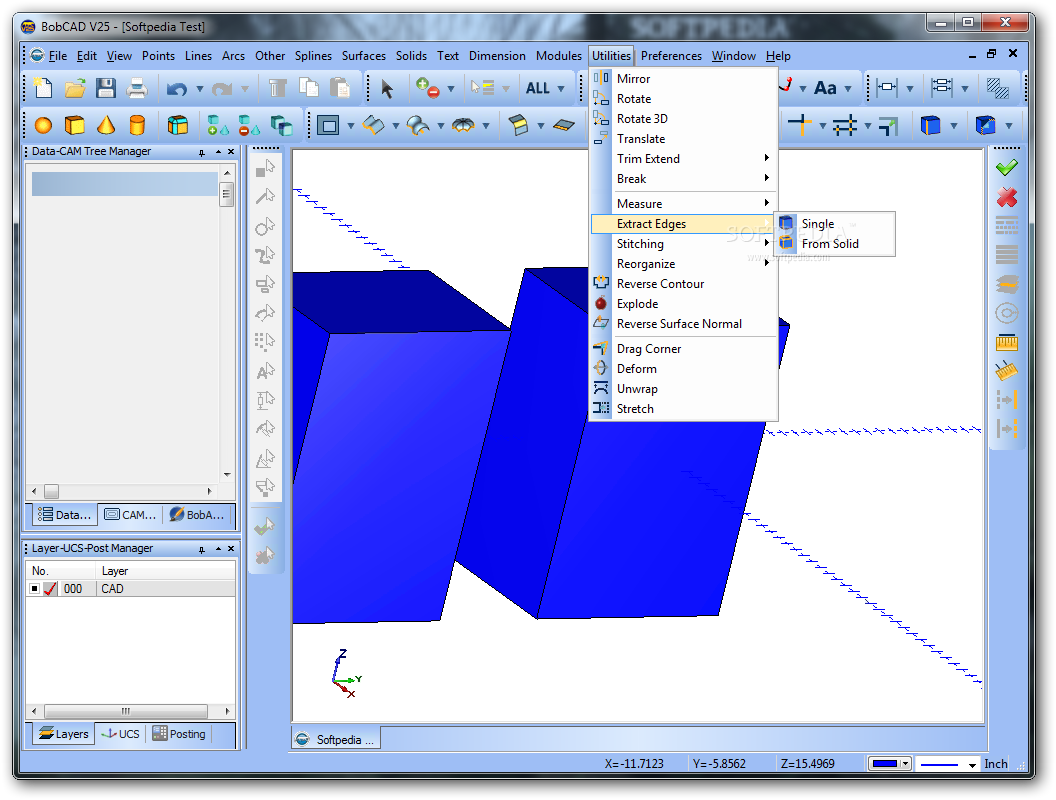Close the Data-CAM Tree Manager panel
This screenshot has height=800, width=1056.
pos(231,152)
